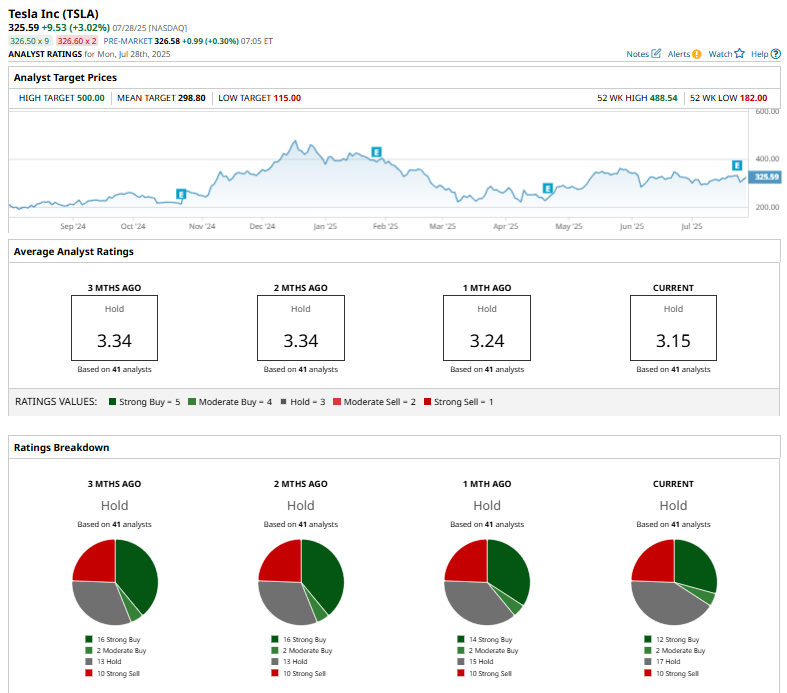Click the last price 325.59 at top

click(x=24, y=28)
